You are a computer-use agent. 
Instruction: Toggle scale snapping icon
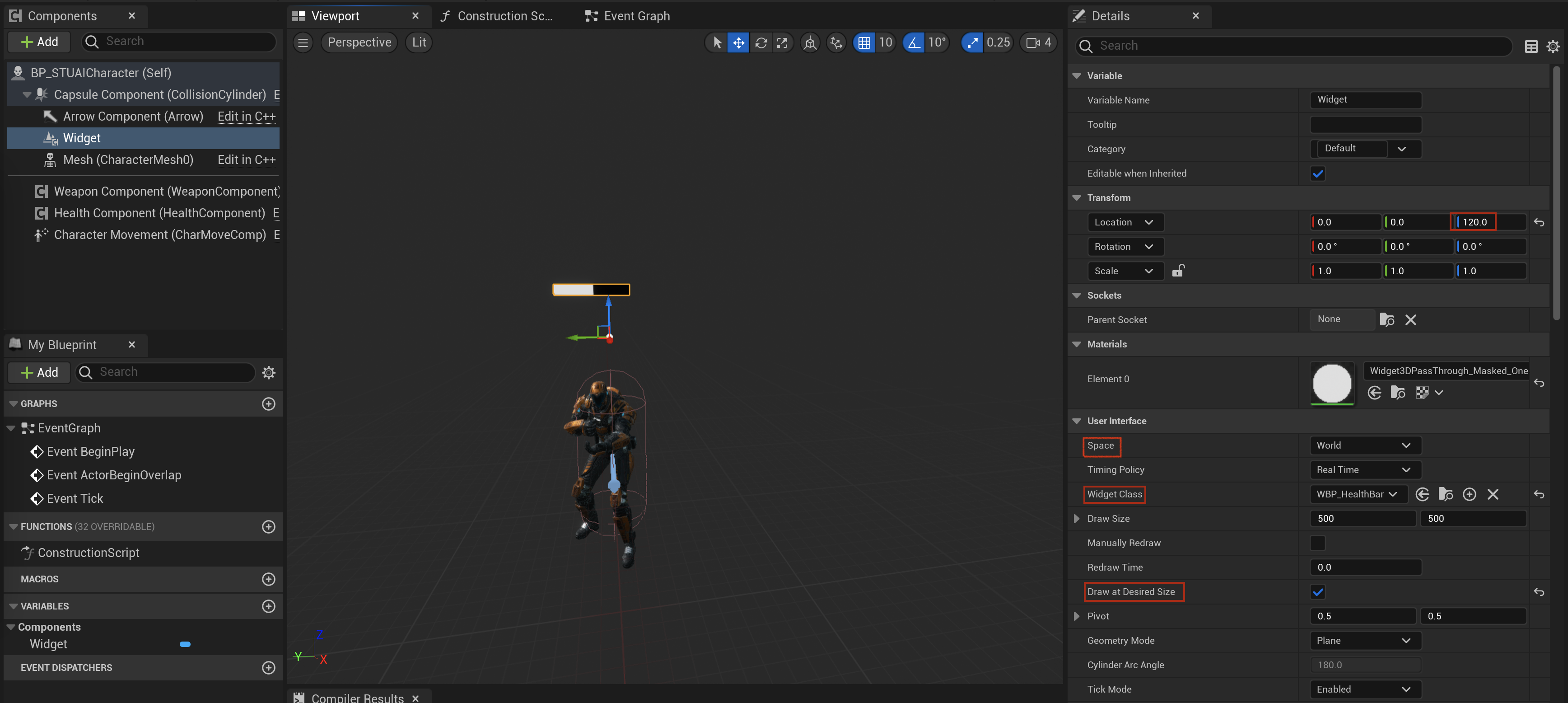pyautogui.click(x=972, y=42)
